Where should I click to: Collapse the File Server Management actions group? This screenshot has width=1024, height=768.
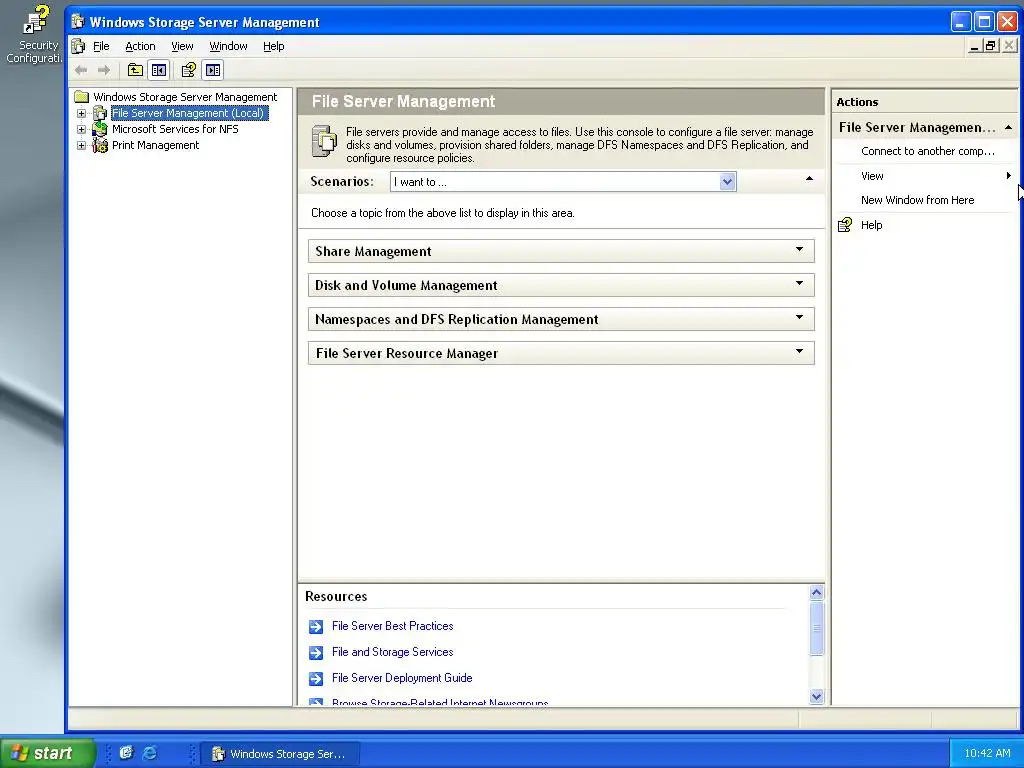pos(1008,127)
